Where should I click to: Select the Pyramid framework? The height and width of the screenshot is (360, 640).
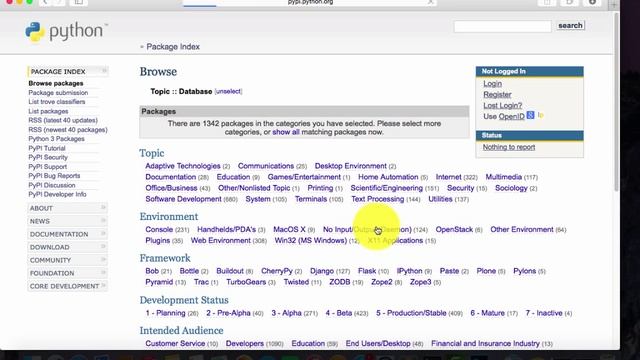click(x=159, y=282)
